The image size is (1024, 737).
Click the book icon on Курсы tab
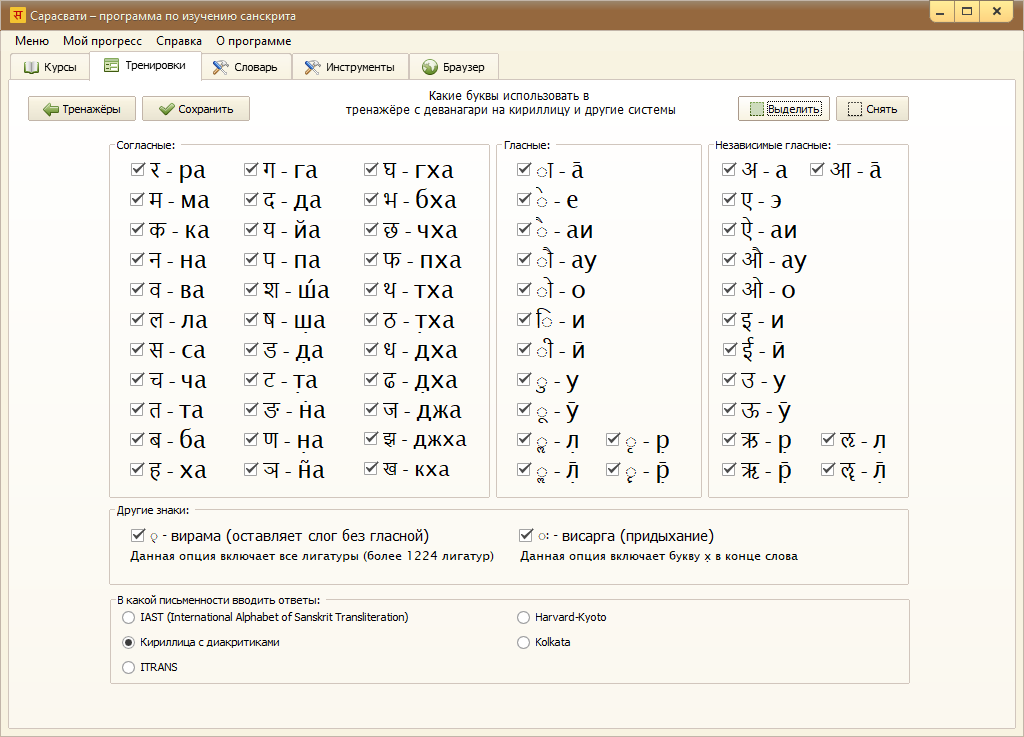(x=31, y=67)
